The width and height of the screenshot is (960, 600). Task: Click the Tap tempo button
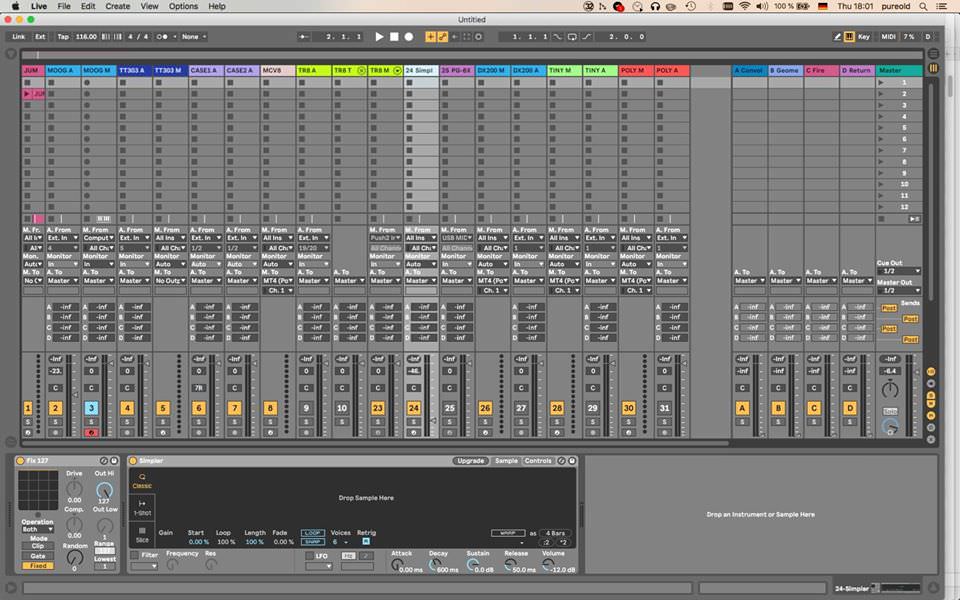[x=63, y=37]
